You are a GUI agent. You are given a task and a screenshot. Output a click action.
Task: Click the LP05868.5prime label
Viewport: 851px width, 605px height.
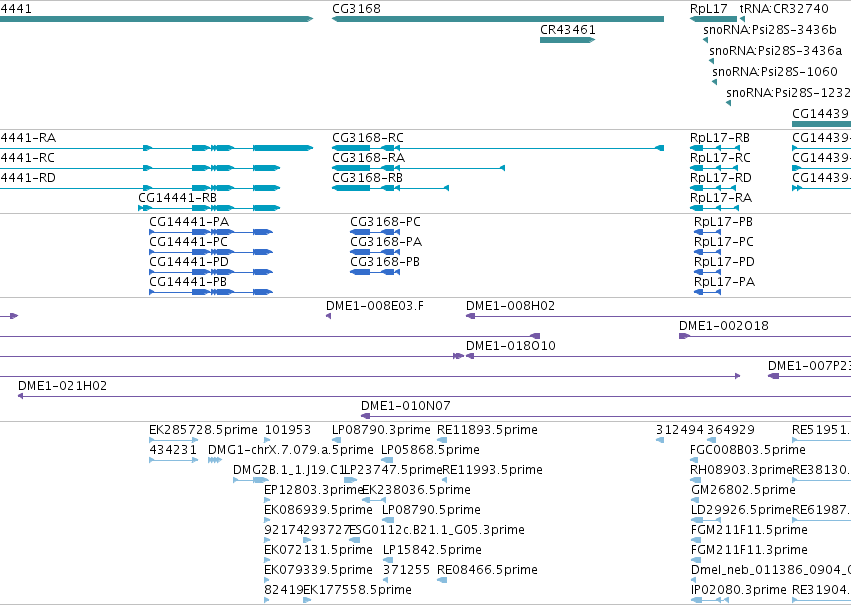click(x=430, y=450)
